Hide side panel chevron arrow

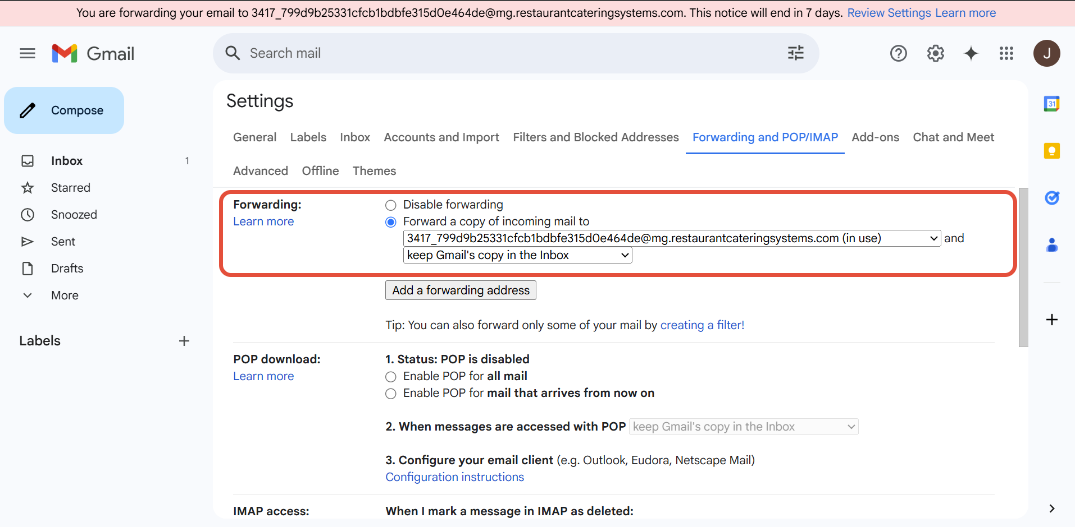click(x=1052, y=508)
